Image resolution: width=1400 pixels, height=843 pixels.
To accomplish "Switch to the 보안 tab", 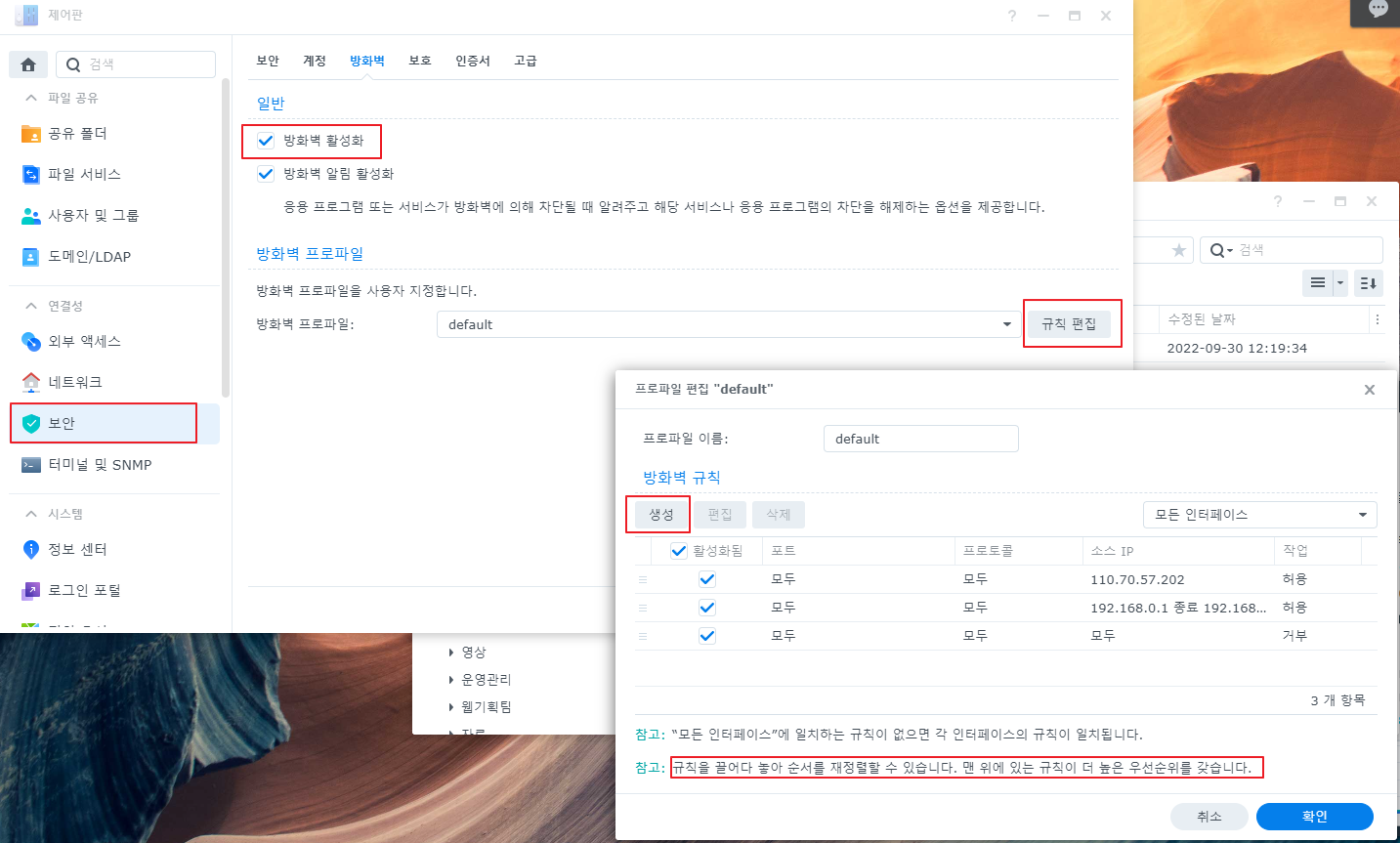I will click(x=268, y=61).
